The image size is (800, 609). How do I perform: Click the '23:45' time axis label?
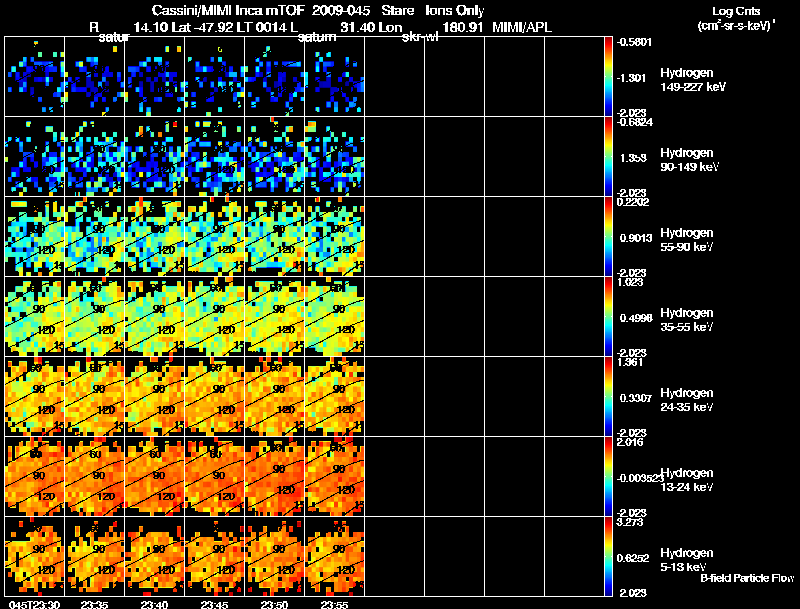click(214, 605)
